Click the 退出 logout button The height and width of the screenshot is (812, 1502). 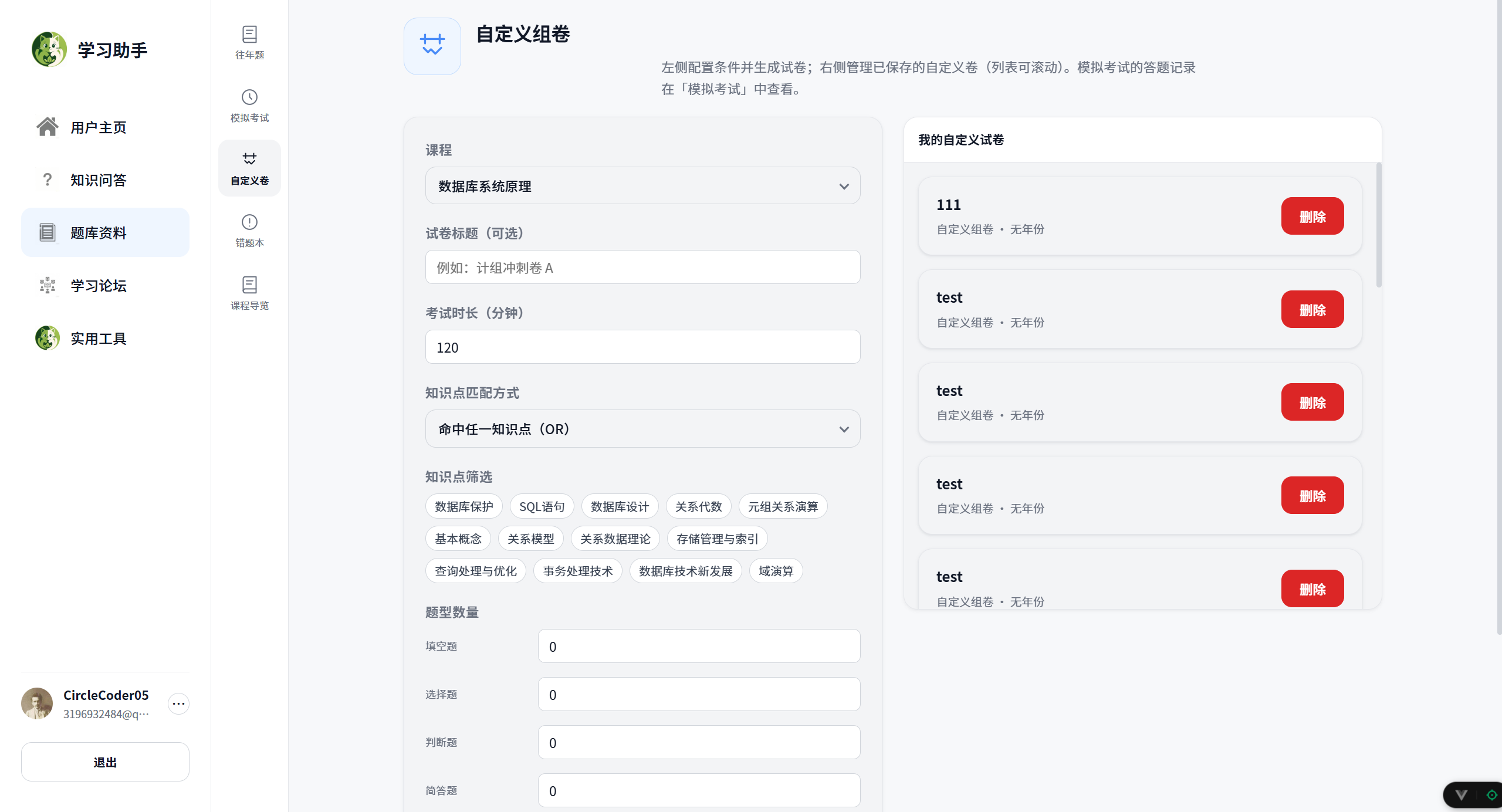105,762
